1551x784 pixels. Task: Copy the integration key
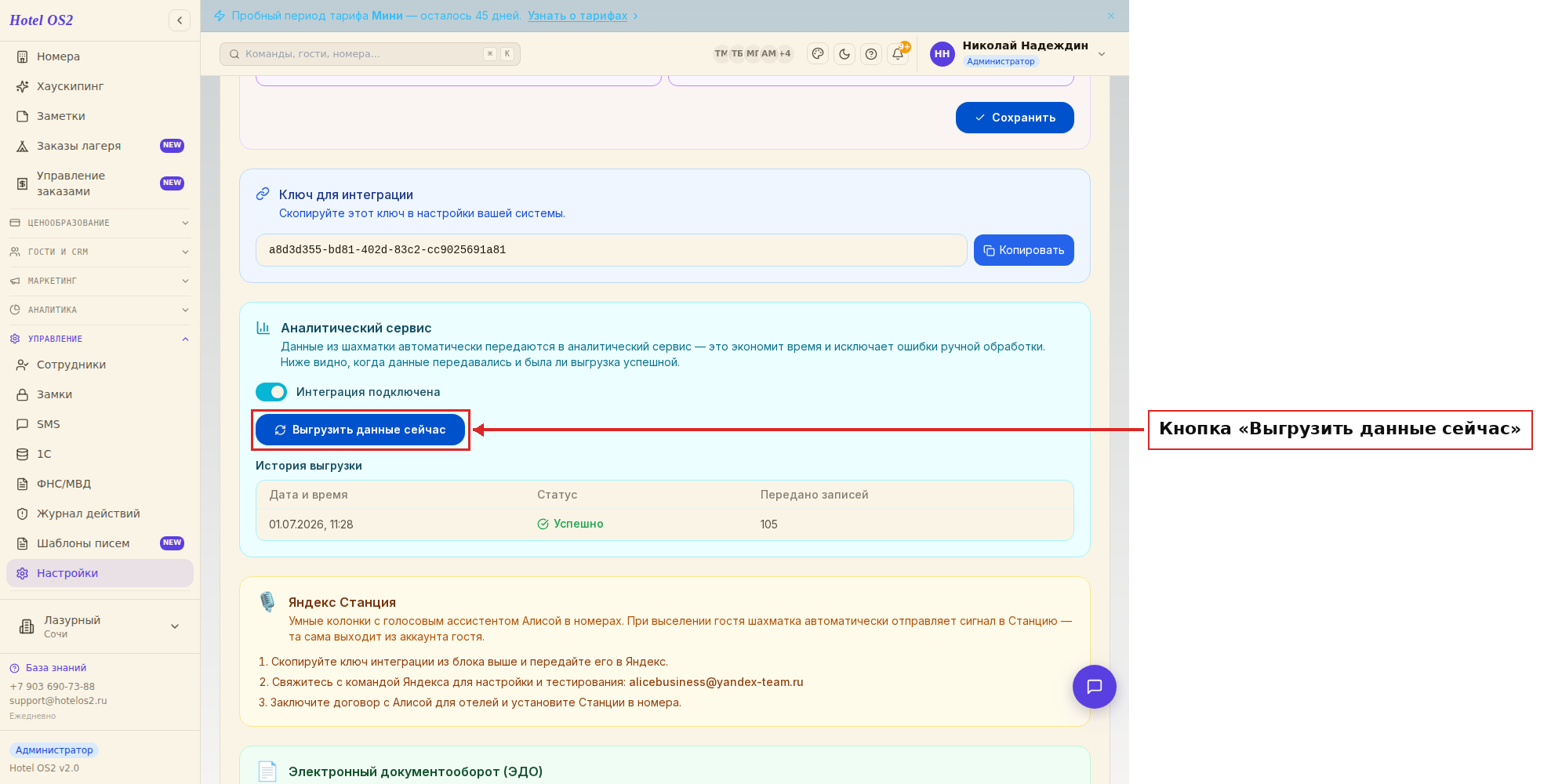1023,250
